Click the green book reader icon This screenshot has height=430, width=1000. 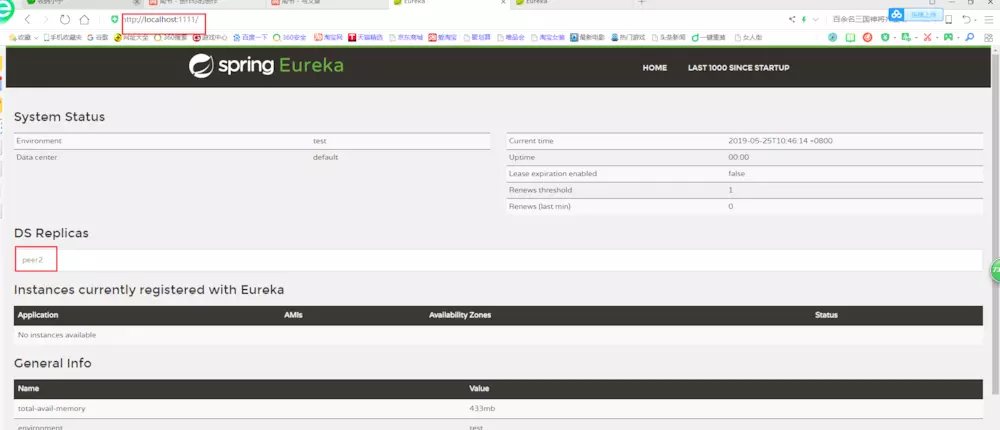pyautogui.click(x=850, y=38)
